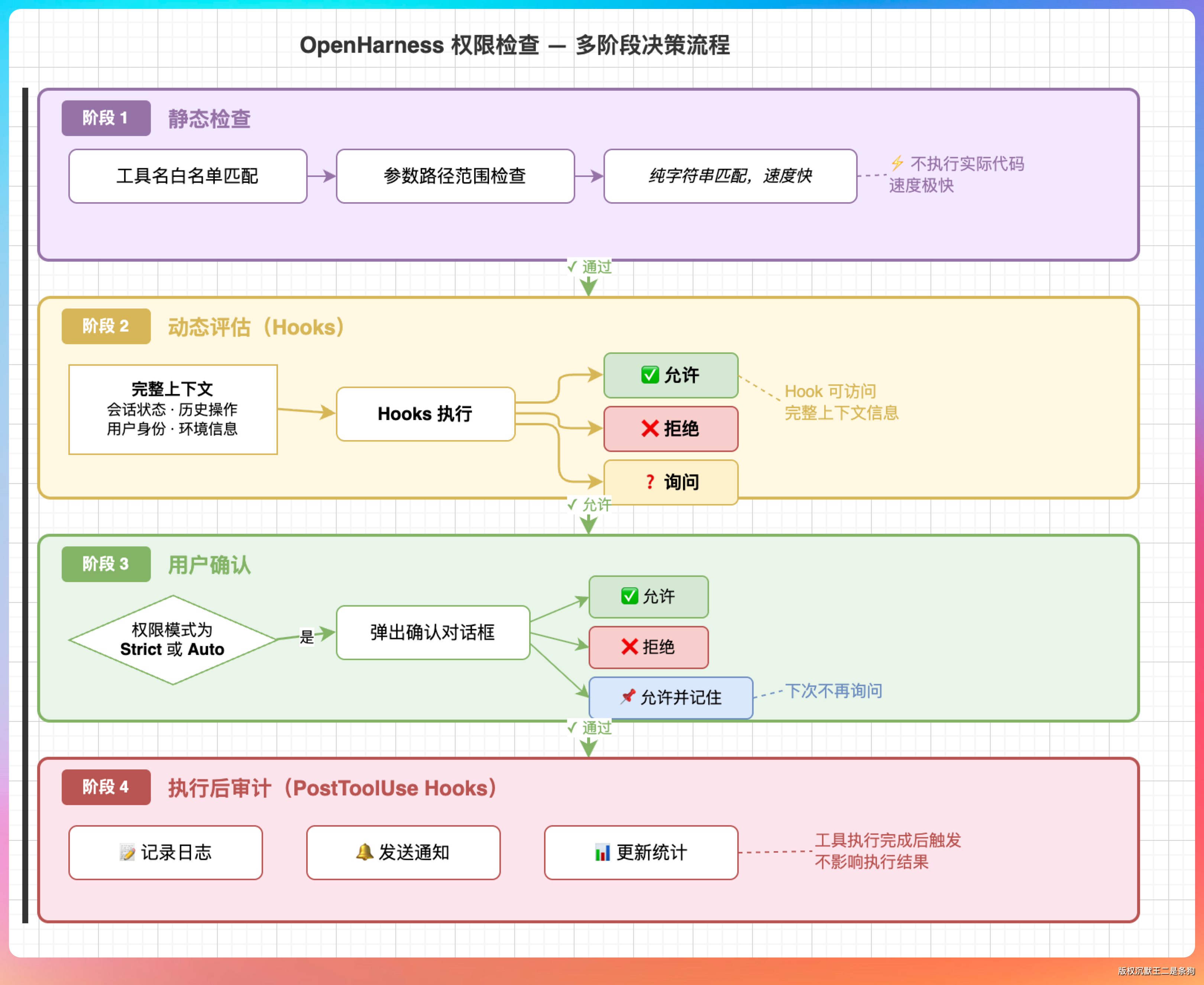This screenshot has height=985, width=1204.
Task: Select the 阶段 1 purple label badge
Action: tap(106, 118)
